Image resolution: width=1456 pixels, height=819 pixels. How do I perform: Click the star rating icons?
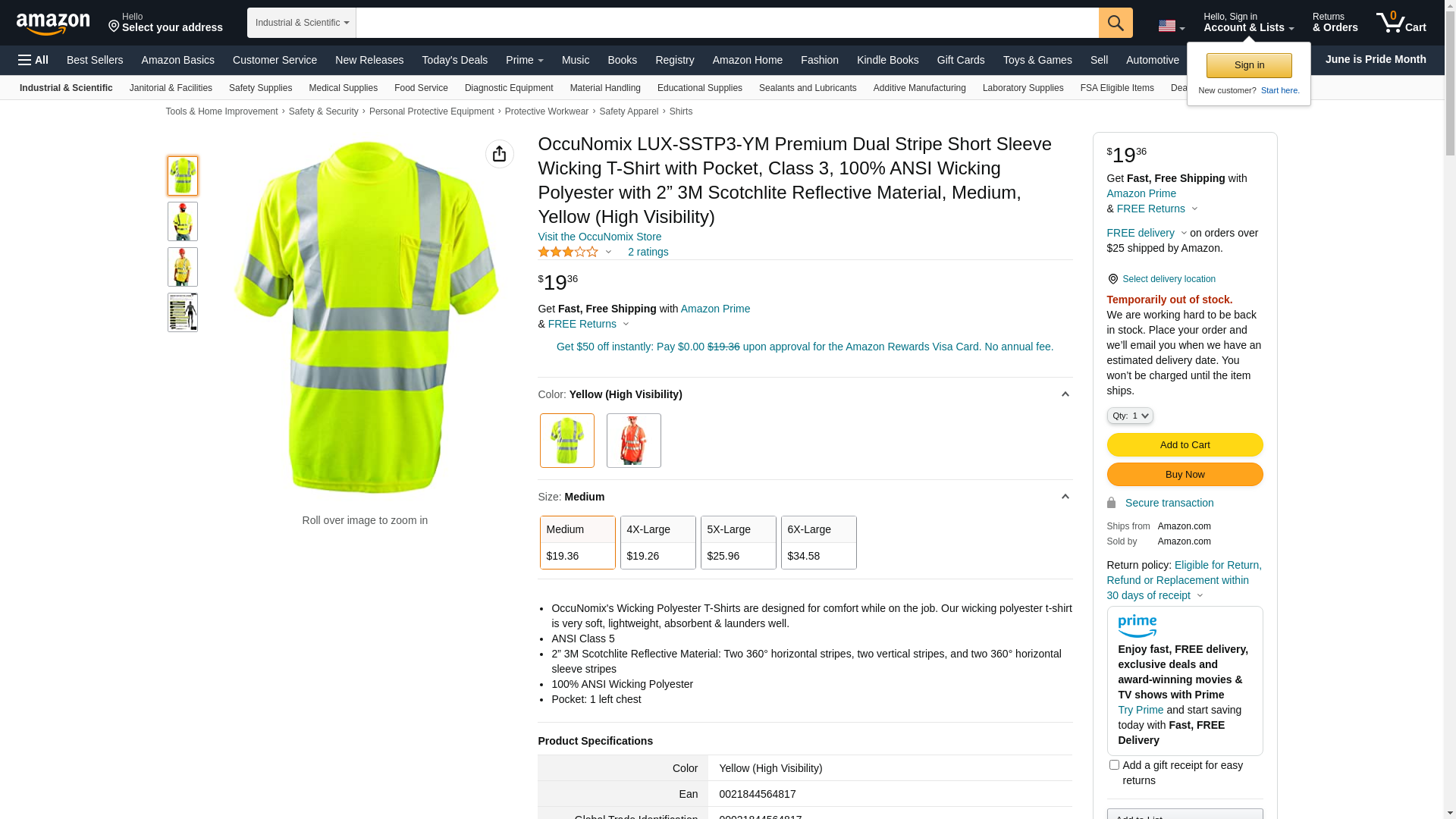[x=568, y=252]
